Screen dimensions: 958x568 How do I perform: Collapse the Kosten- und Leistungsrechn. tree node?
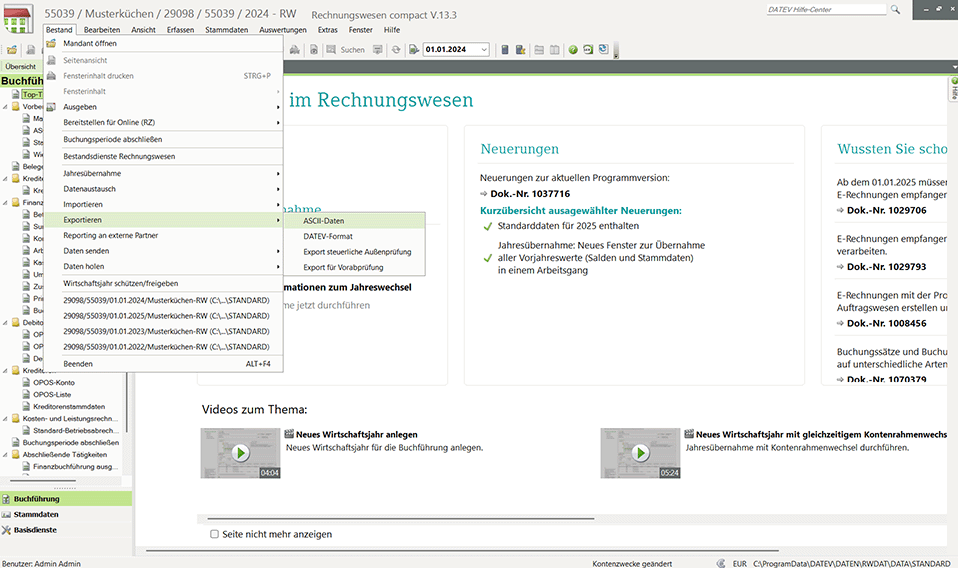tap(5, 419)
